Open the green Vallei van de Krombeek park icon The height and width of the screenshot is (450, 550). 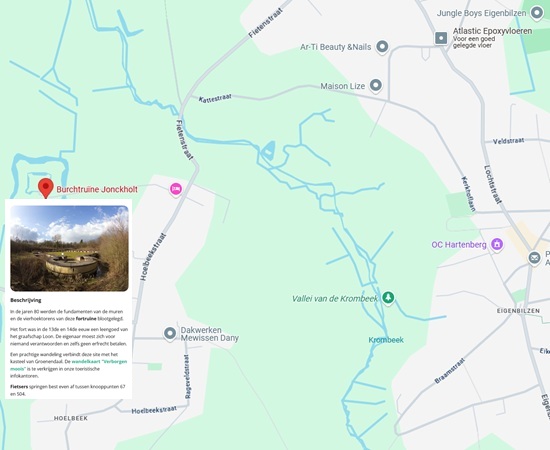388,298
